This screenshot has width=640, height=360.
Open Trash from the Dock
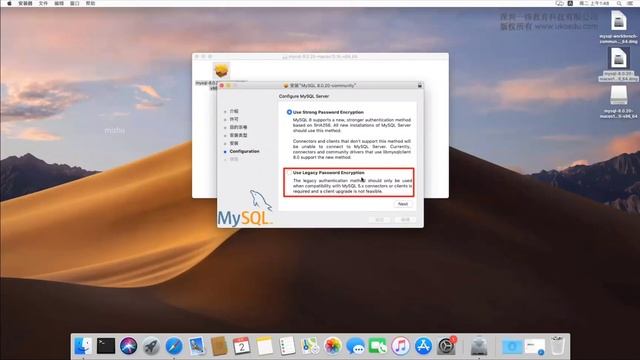pyautogui.click(x=557, y=346)
